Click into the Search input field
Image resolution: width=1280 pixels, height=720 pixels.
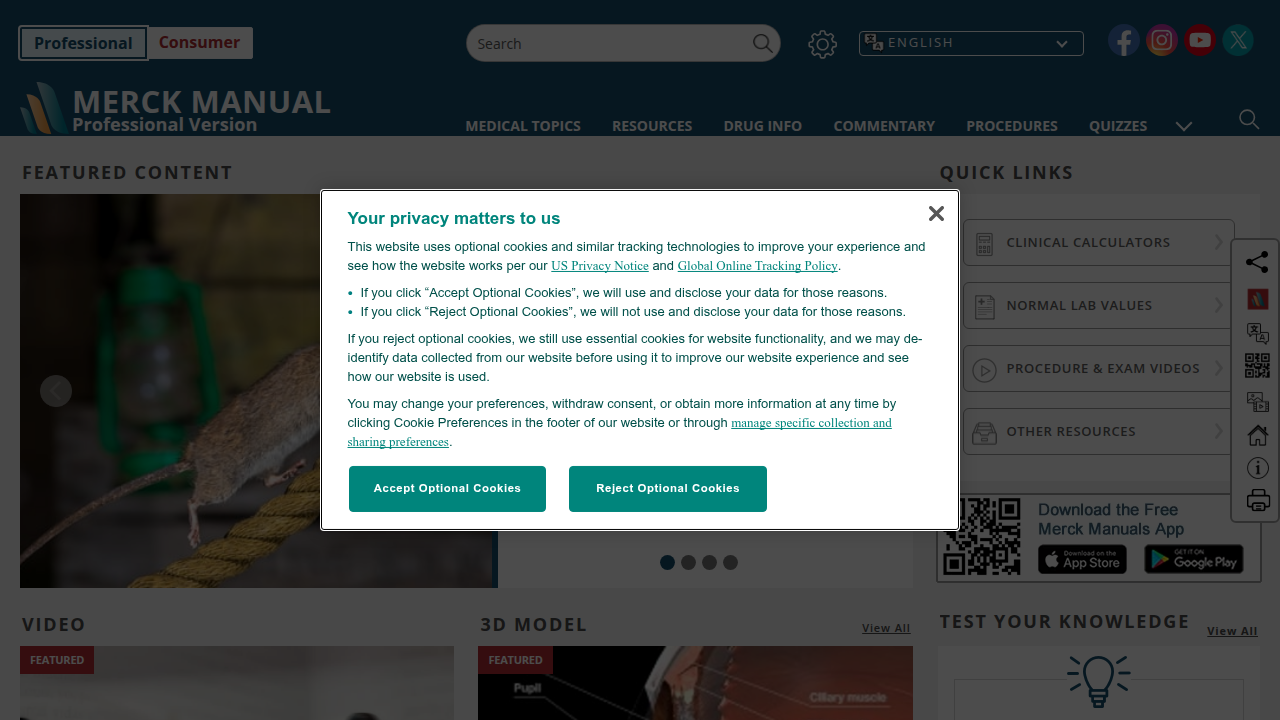612,43
